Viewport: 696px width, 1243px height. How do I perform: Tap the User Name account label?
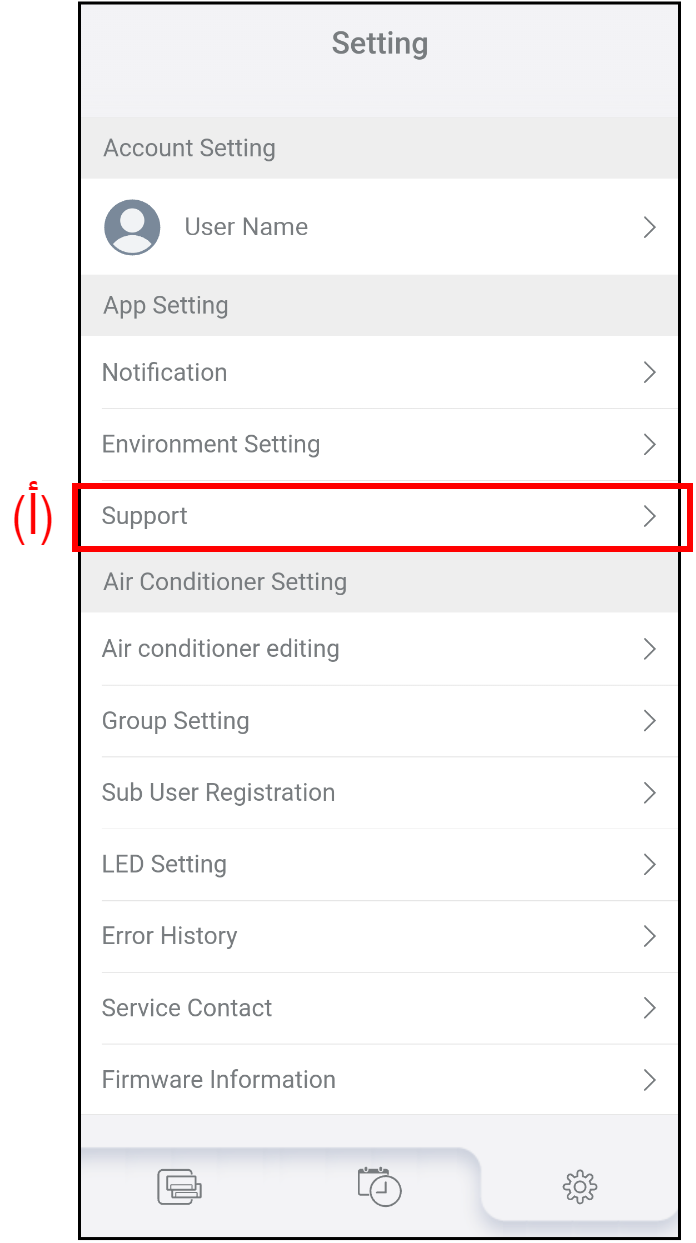(246, 227)
